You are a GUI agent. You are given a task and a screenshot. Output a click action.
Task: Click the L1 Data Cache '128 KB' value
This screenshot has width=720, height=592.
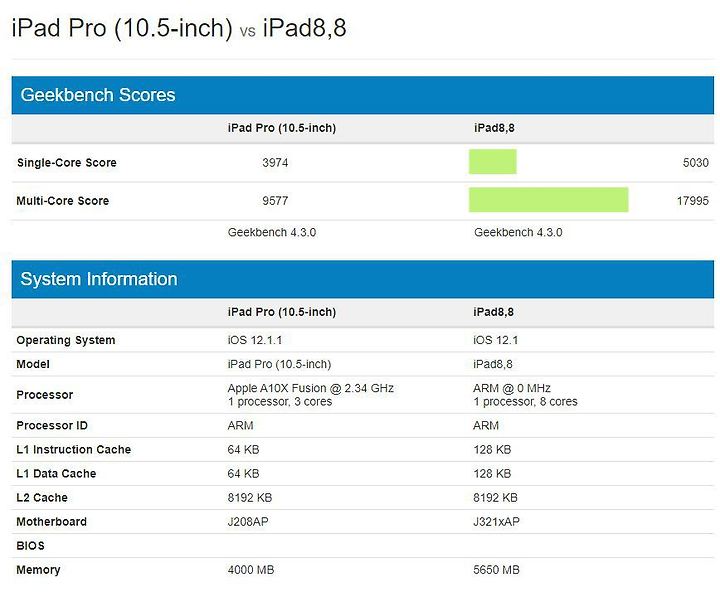[492, 474]
